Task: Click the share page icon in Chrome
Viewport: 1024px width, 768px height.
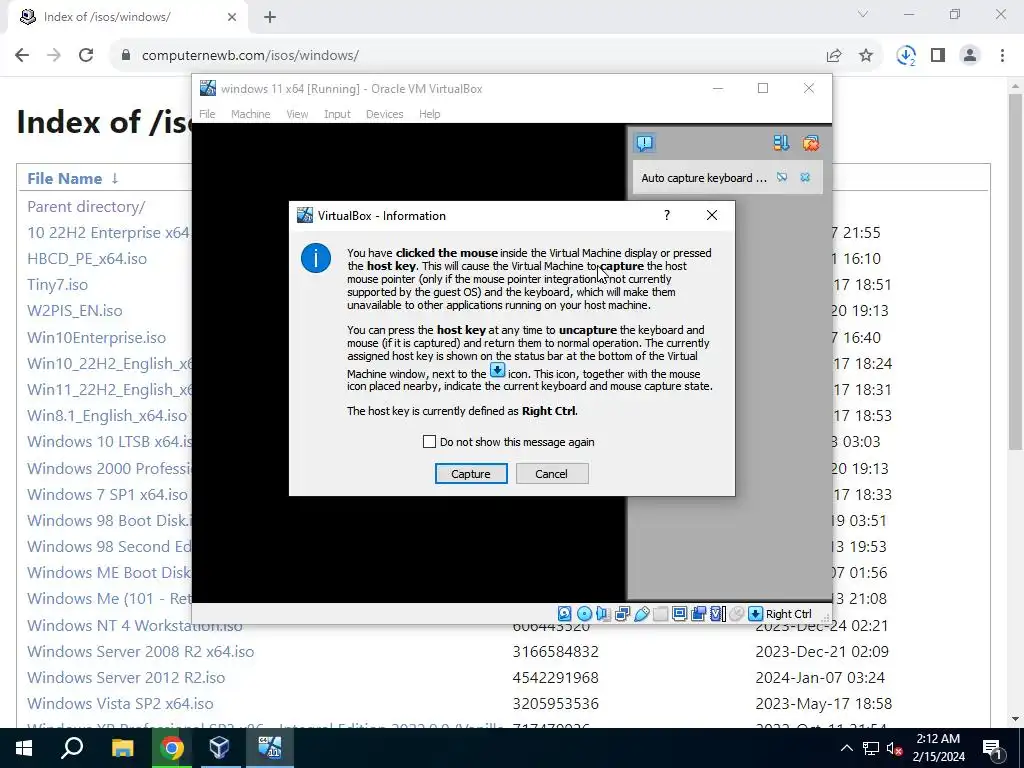Action: pos(834,56)
